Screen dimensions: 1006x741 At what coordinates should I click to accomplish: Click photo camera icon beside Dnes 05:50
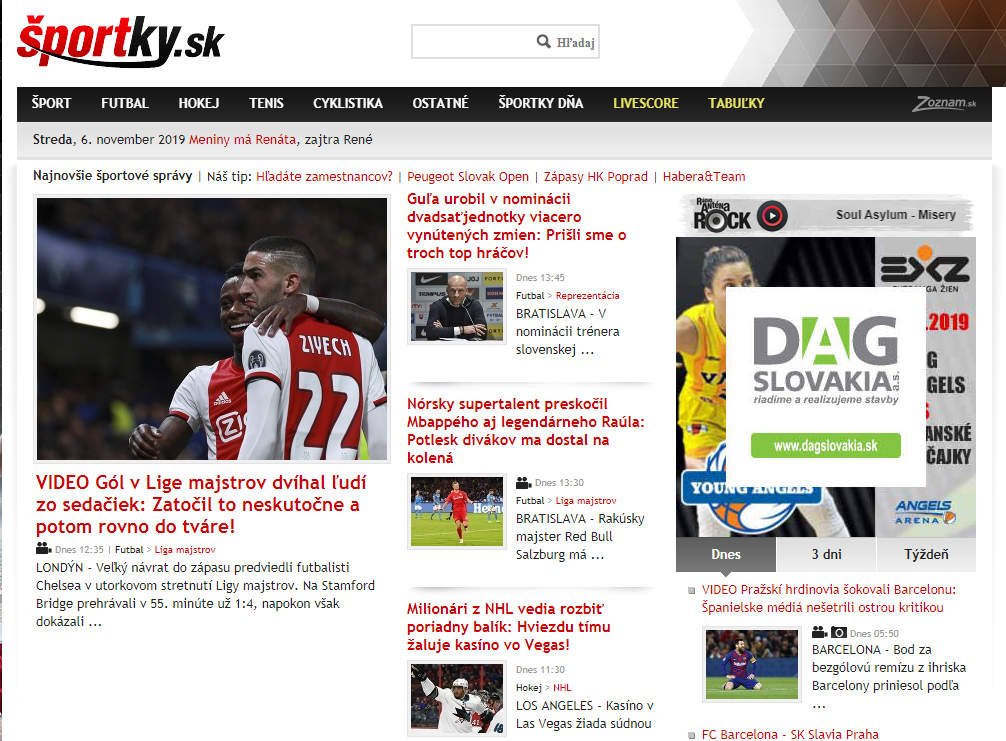pyautogui.click(x=839, y=633)
